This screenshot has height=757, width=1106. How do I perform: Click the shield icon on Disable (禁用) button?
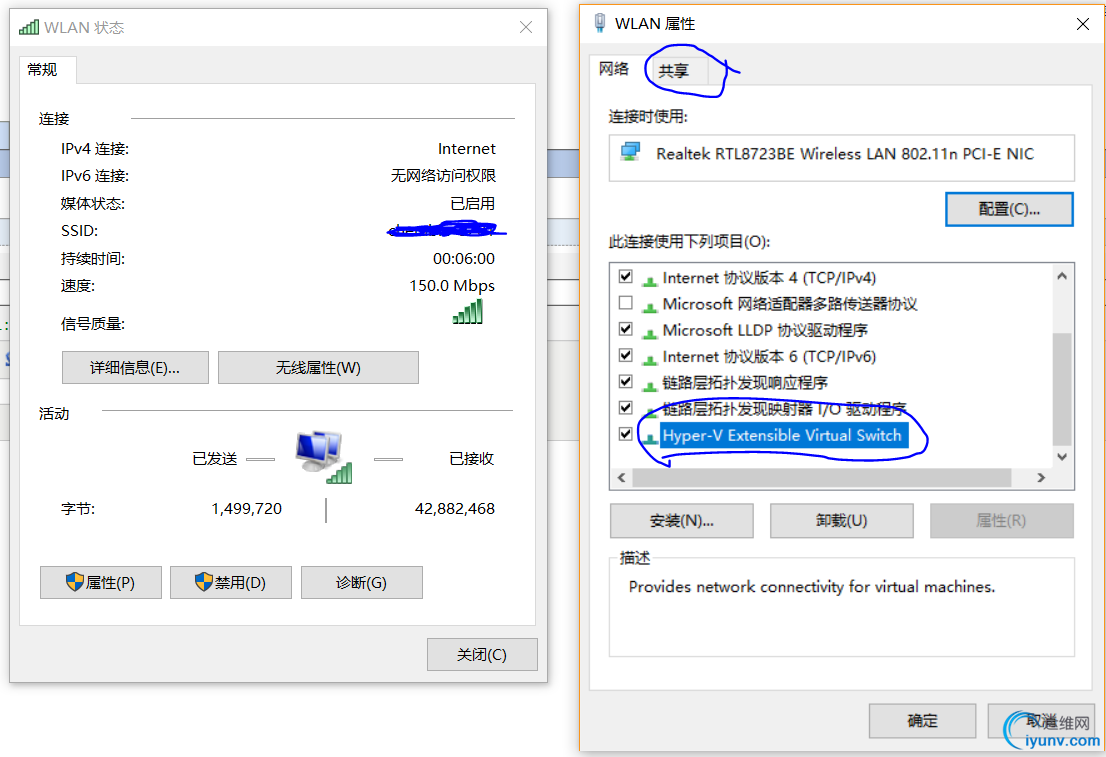click(204, 582)
